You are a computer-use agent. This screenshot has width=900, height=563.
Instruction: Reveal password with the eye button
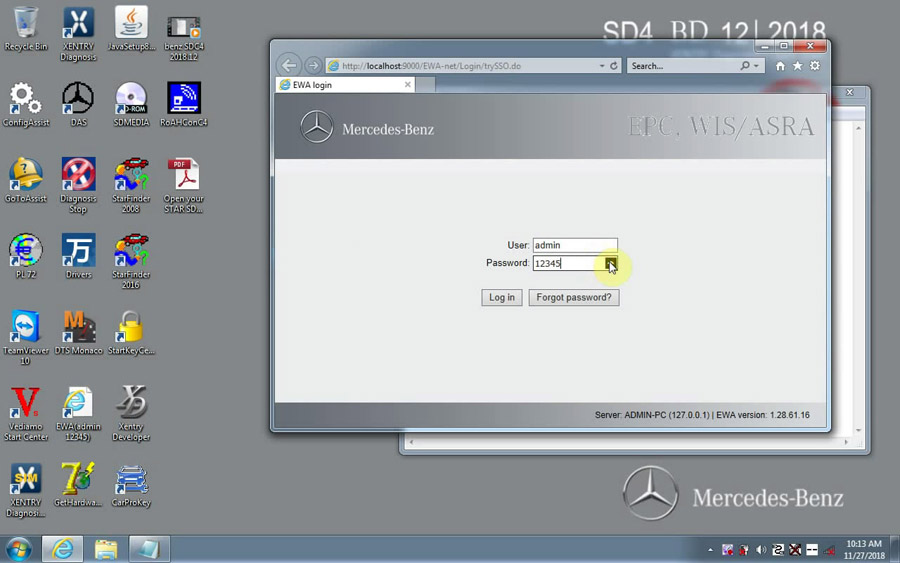point(611,263)
